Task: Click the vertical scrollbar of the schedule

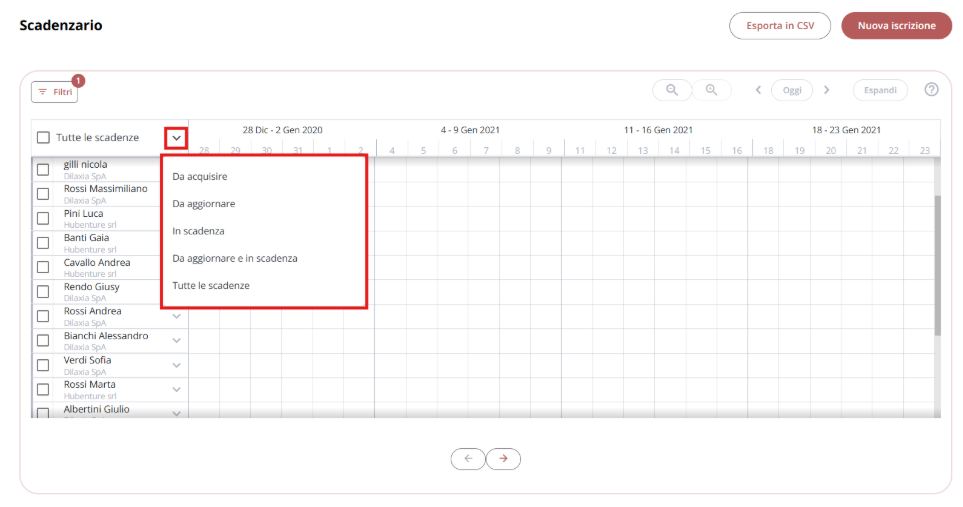Action: tap(937, 265)
